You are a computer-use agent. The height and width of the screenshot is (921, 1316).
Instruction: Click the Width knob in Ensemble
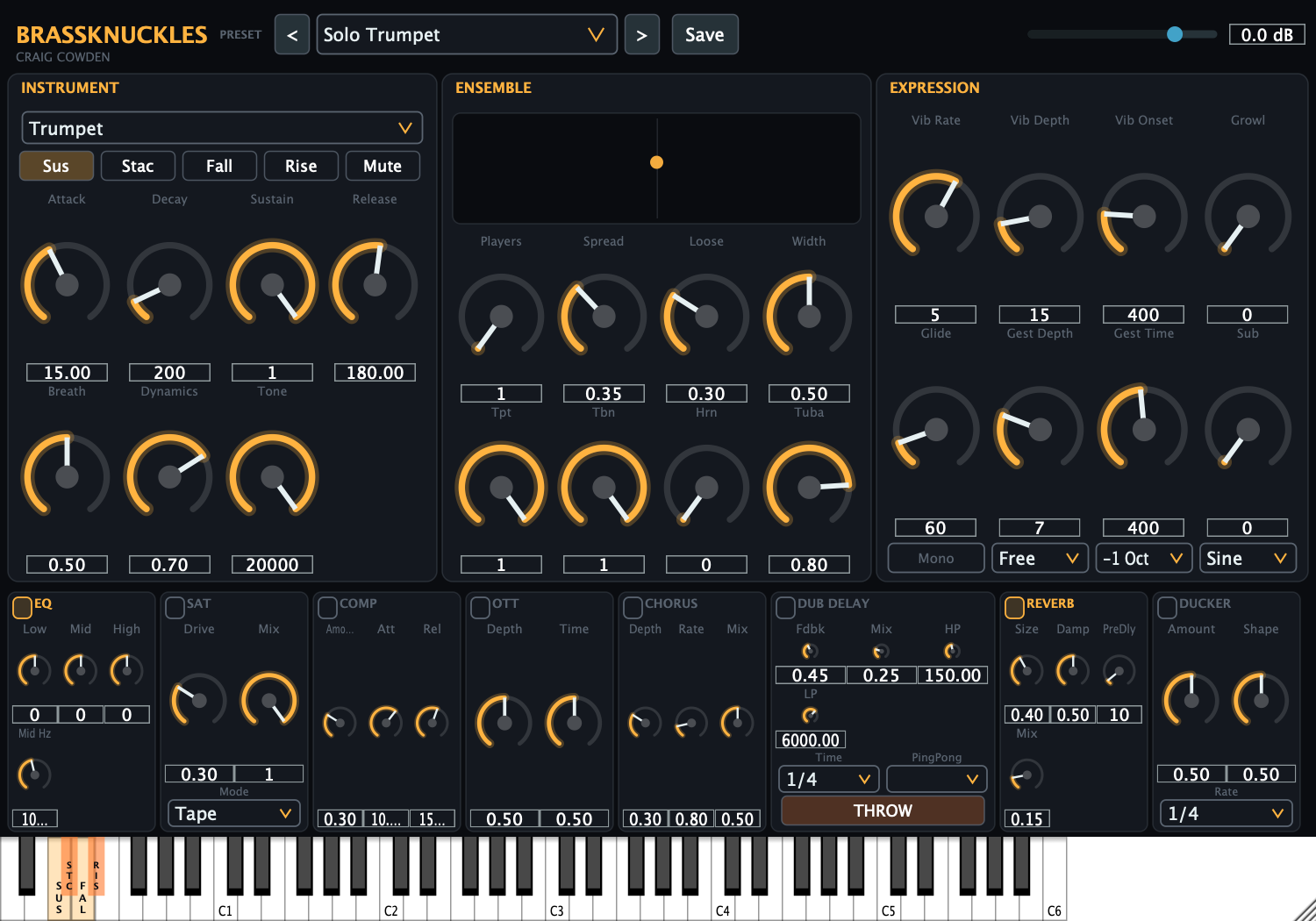[x=809, y=316]
